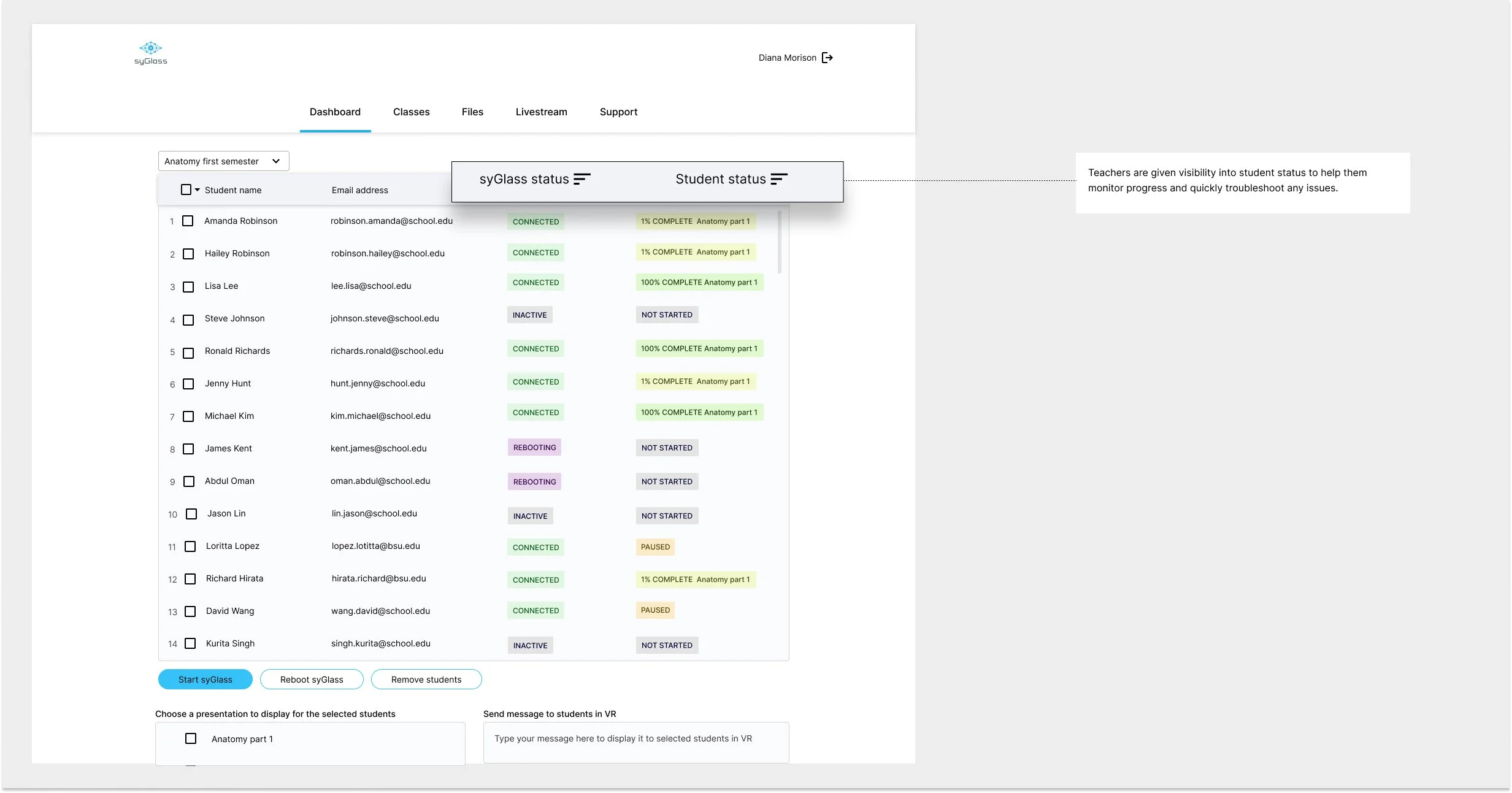1512x793 pixels.
Task: Click the VR message text field
Action: [x=635, y=742]
